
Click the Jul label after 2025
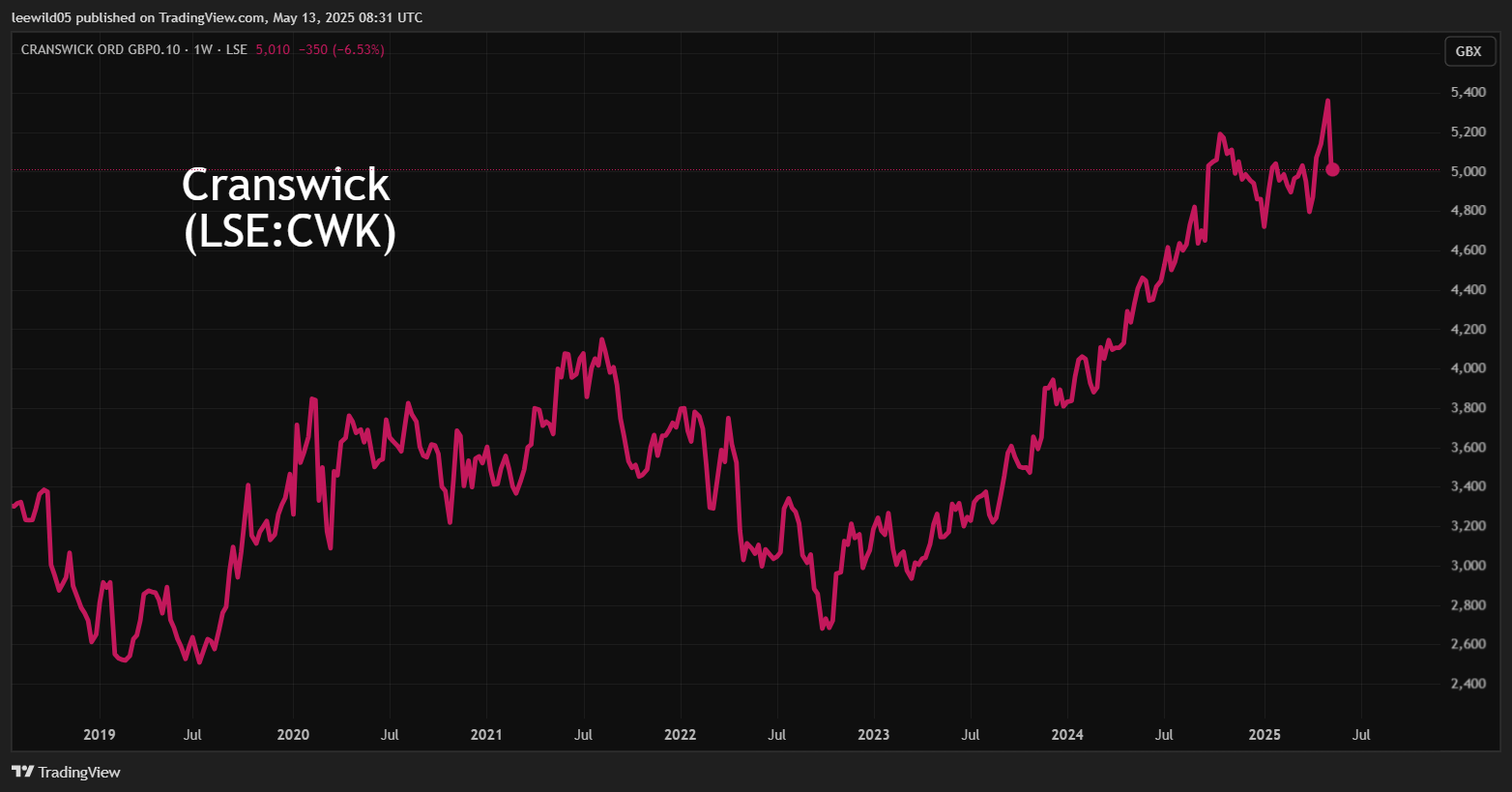click(x=1361, y=734)
